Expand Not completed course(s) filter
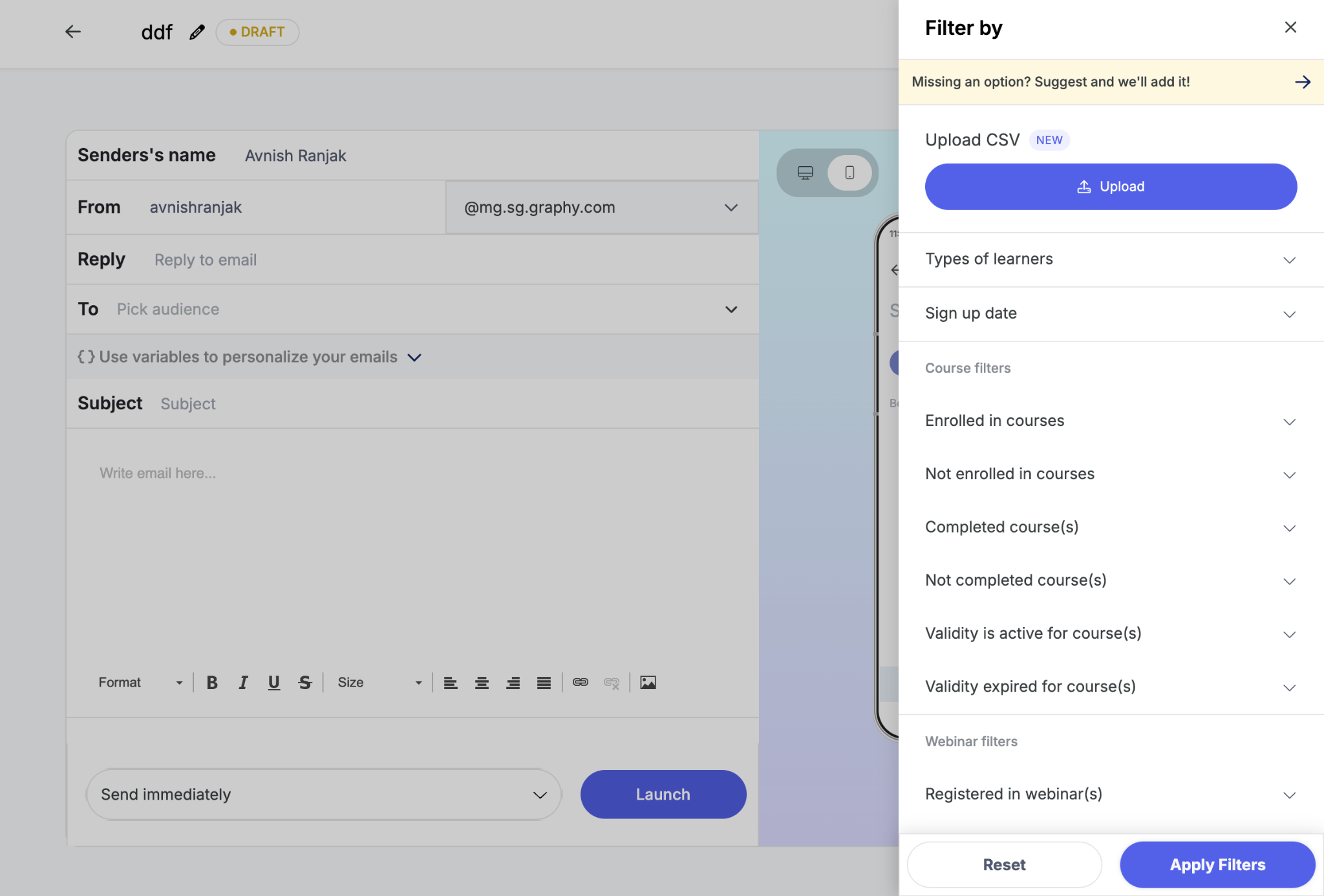The image size is (1324, 896). click(1111, 581)
